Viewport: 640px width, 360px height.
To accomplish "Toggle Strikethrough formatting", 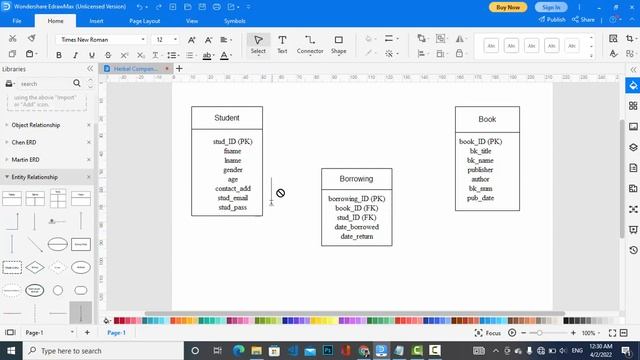I will pos(108,55).
